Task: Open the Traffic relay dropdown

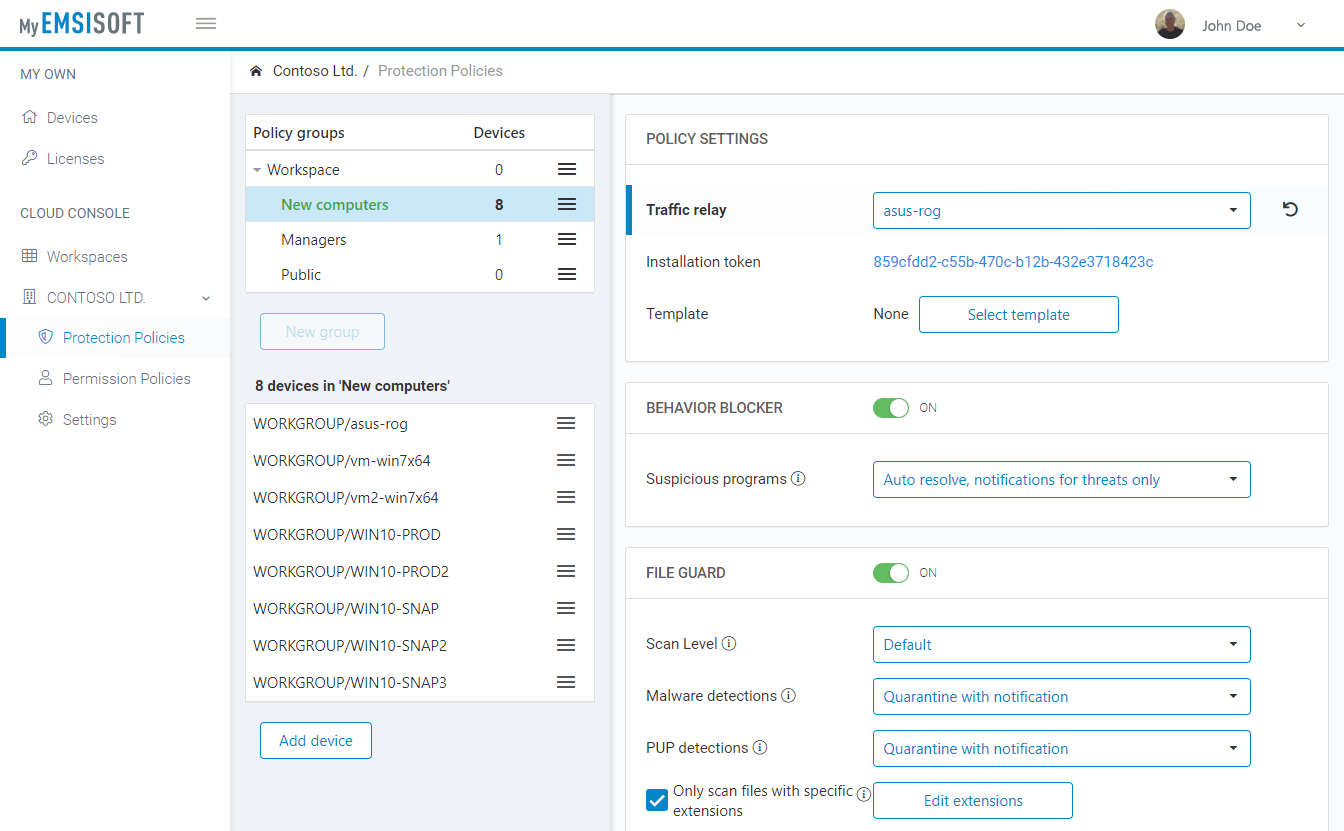Action: 1061,211
